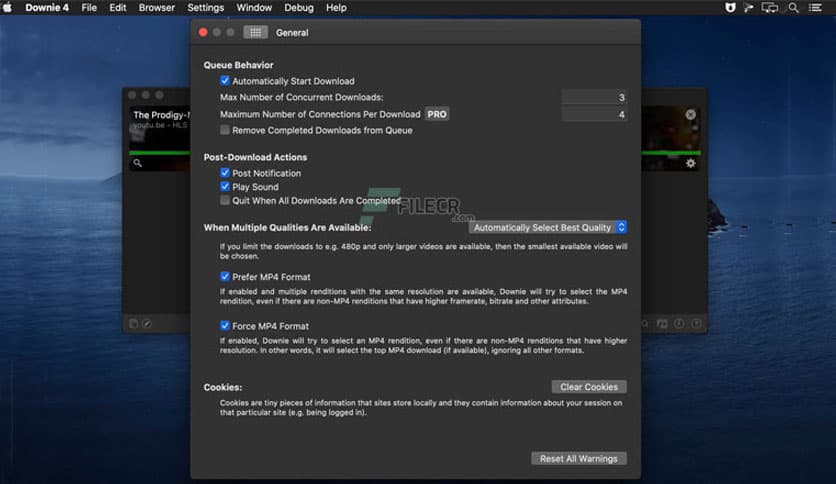Enable Remove Completed Downloads from Queue
The height and width of the screenshot is (484, 836).
pyautogui.click(x=225, y=130)
